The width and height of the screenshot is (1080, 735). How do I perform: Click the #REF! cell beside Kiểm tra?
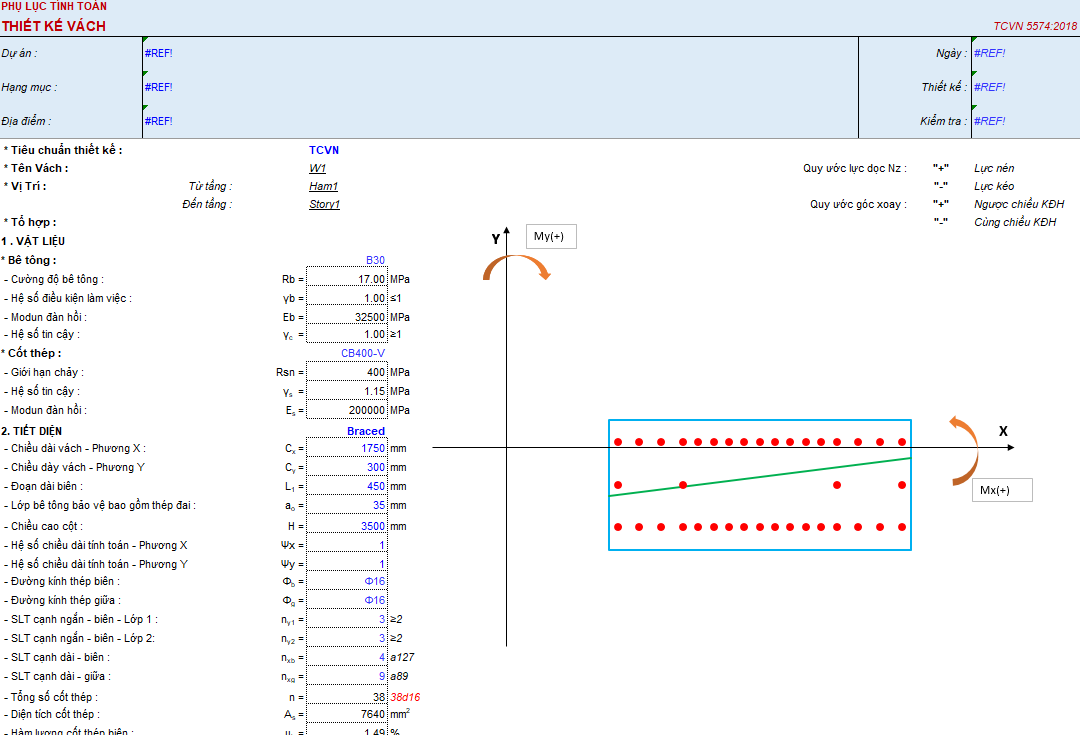990,121
